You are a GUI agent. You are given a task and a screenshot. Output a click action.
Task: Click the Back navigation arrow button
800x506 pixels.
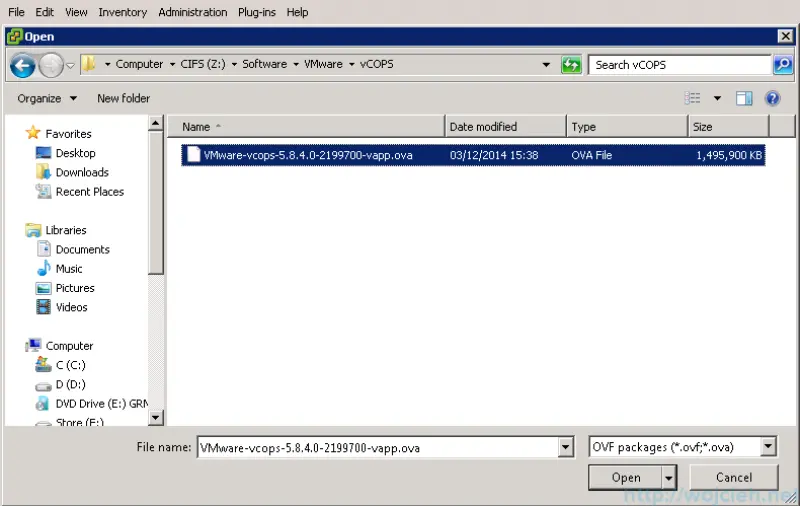pyautogui.click(x=22, y=65)
